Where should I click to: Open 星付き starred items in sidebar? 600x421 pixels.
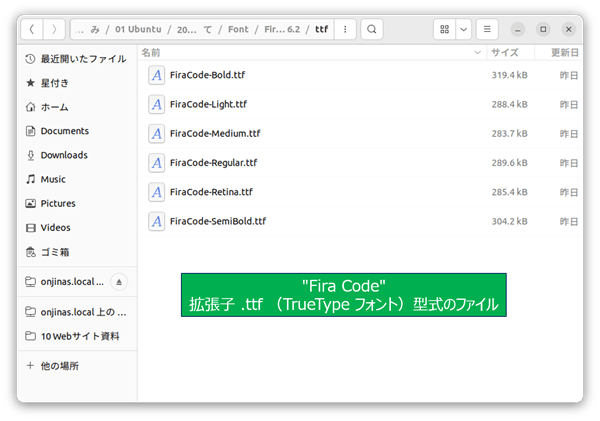click(x=77, y=83)
